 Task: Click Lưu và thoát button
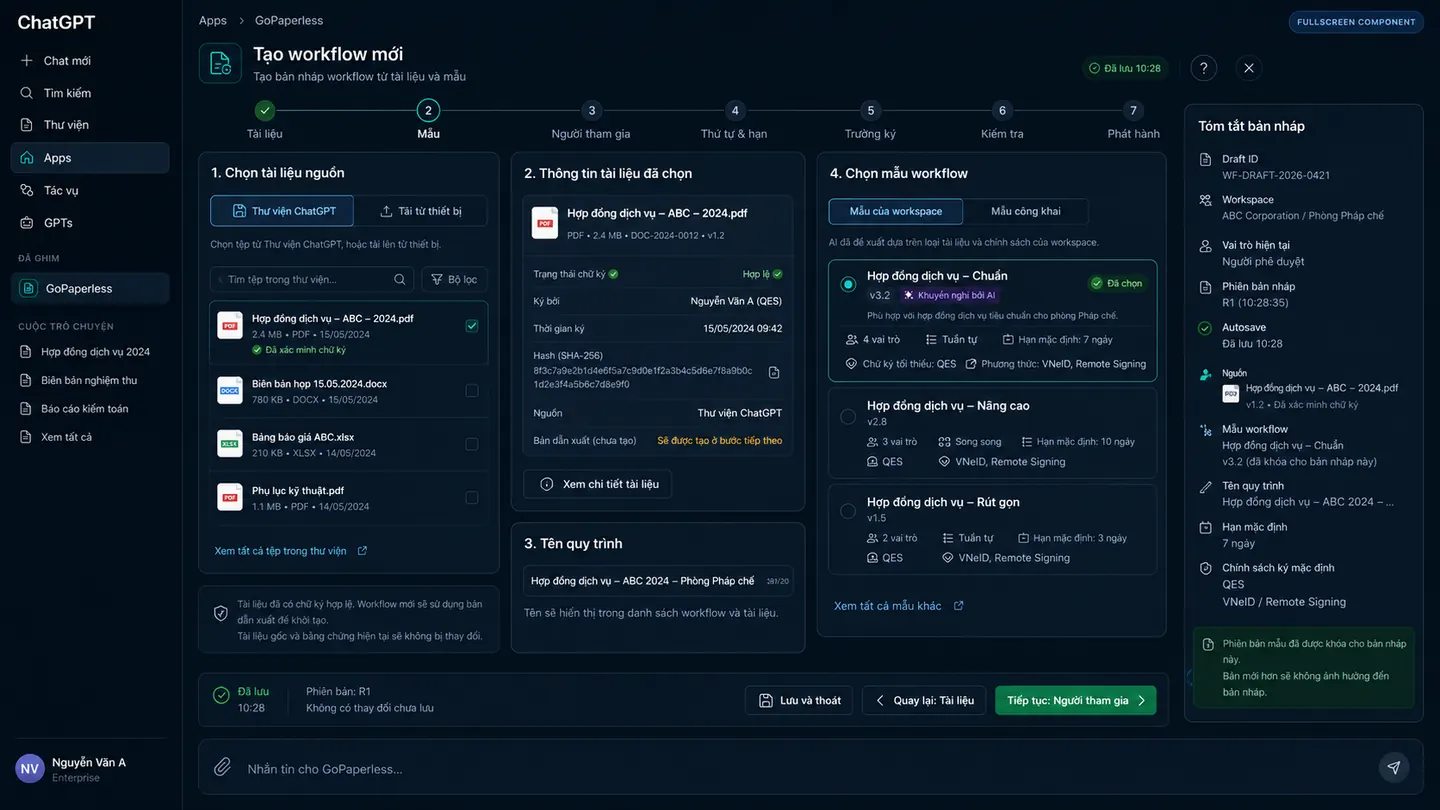(799, 700)
